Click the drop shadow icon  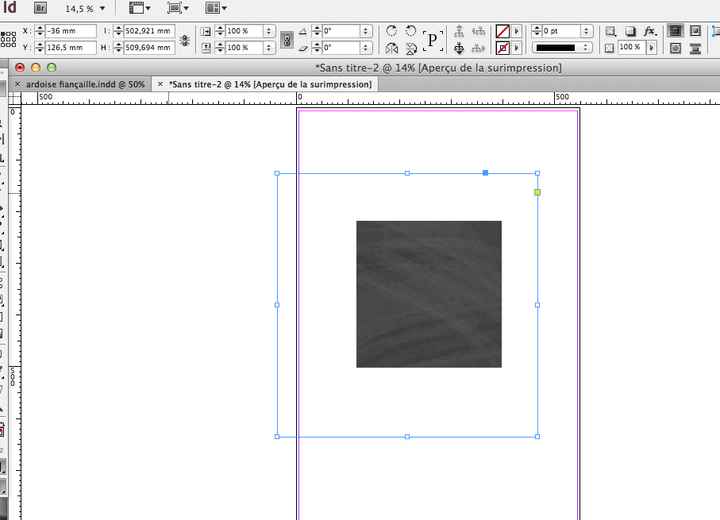[x=630, y=31]
